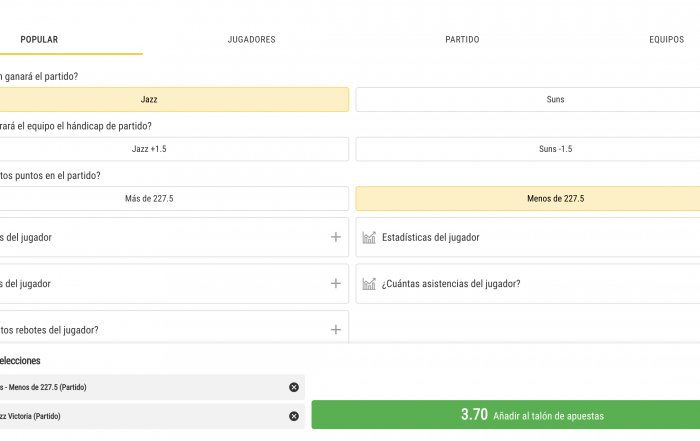
Task: Remove the Menos de 227.5 selection
Action: [x=294, y=387]
